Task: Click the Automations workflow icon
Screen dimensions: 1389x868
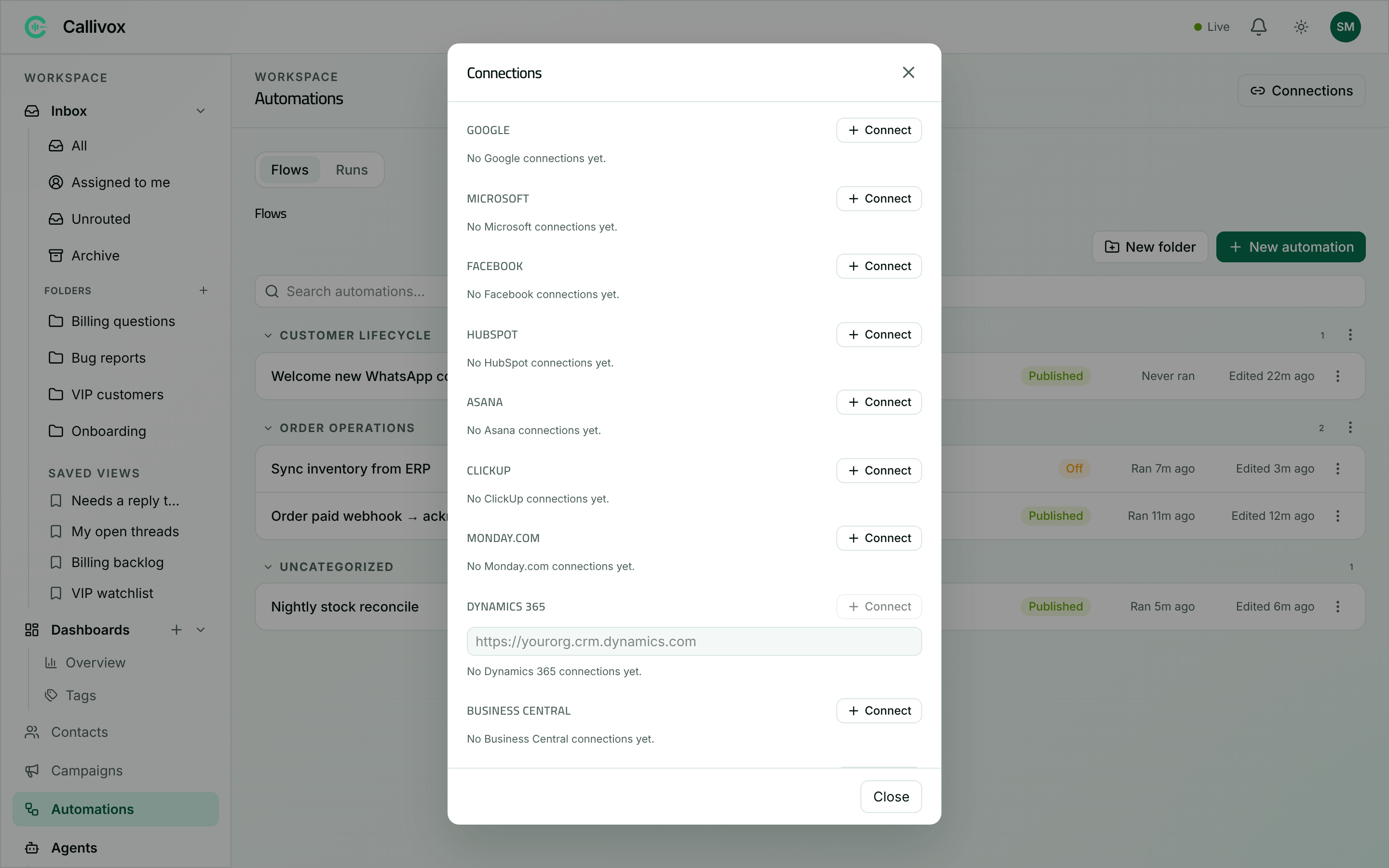Action: click(32, 809)
